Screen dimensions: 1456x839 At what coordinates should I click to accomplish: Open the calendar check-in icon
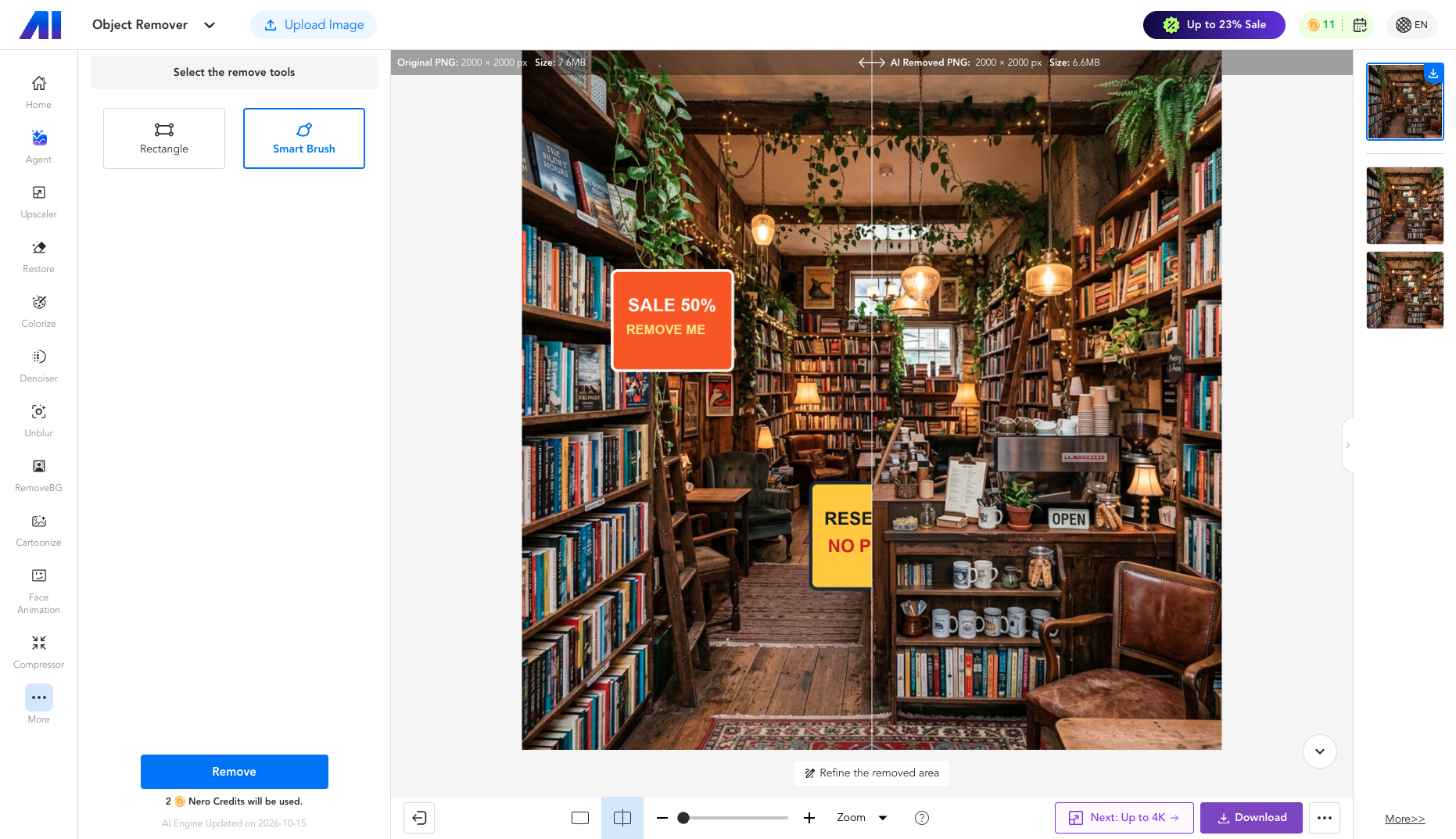click(x=1360, y=25)
